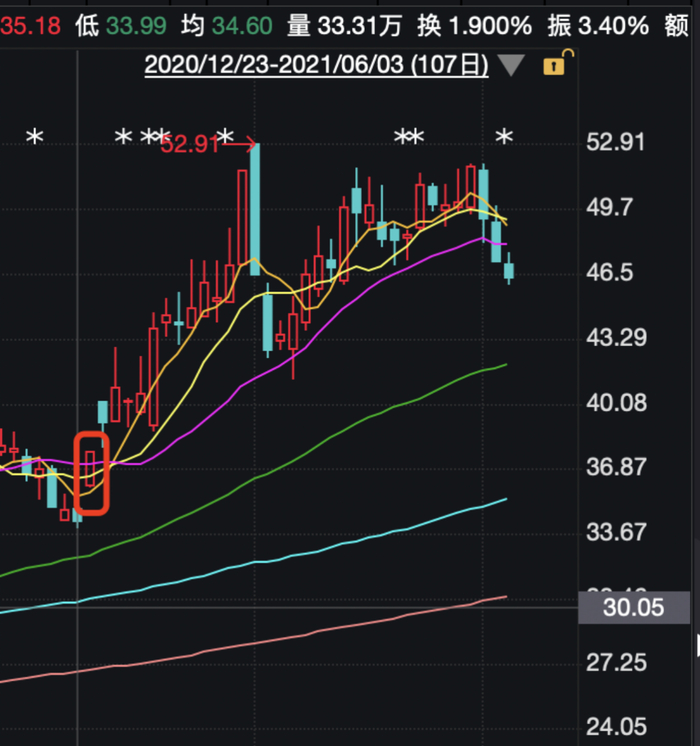The width and height of the screenshot is (700, 746).
Task: Click the 振 3.40% amplitude value
Action: click(x=598, y=26)
